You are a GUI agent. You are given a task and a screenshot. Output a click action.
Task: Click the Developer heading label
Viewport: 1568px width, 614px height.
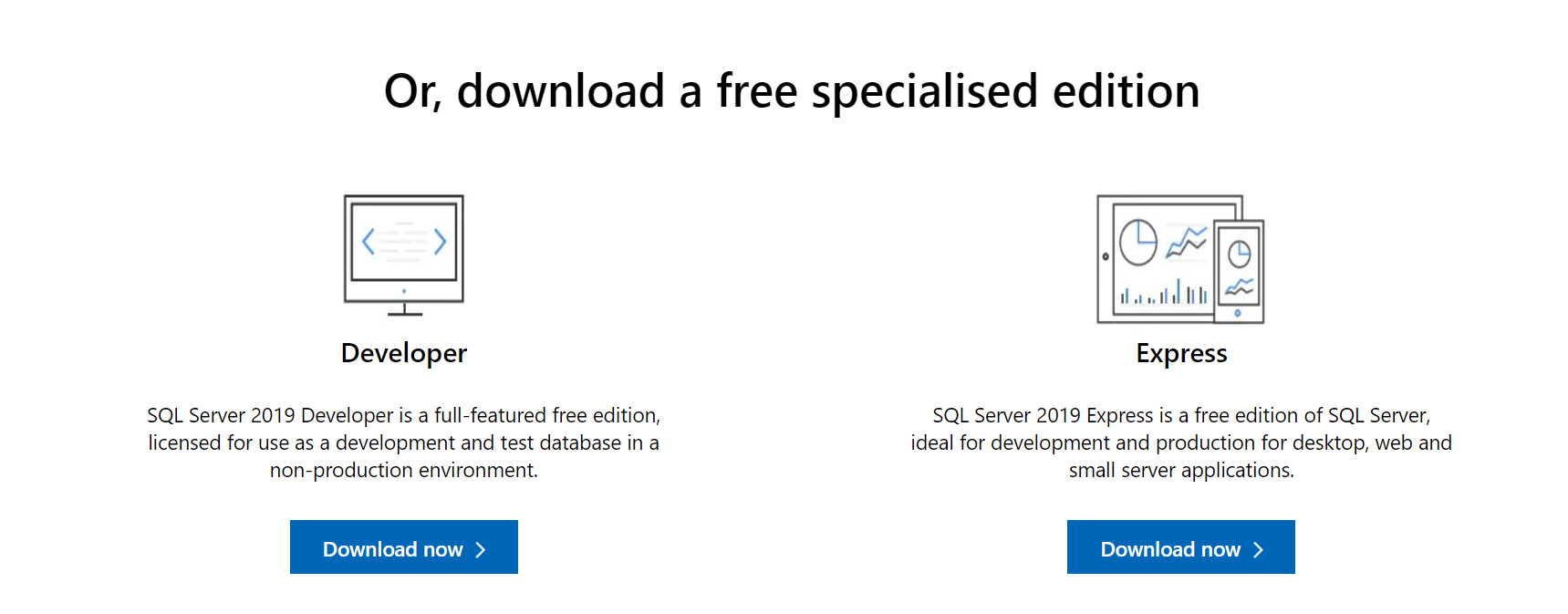tap(402, 353)
